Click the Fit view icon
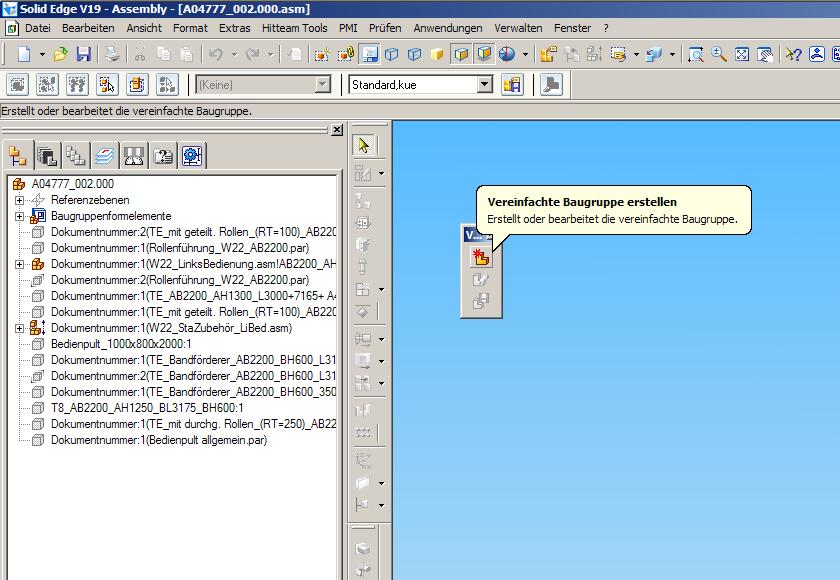Viewport: 840px width, 580px height. point(742,54)
